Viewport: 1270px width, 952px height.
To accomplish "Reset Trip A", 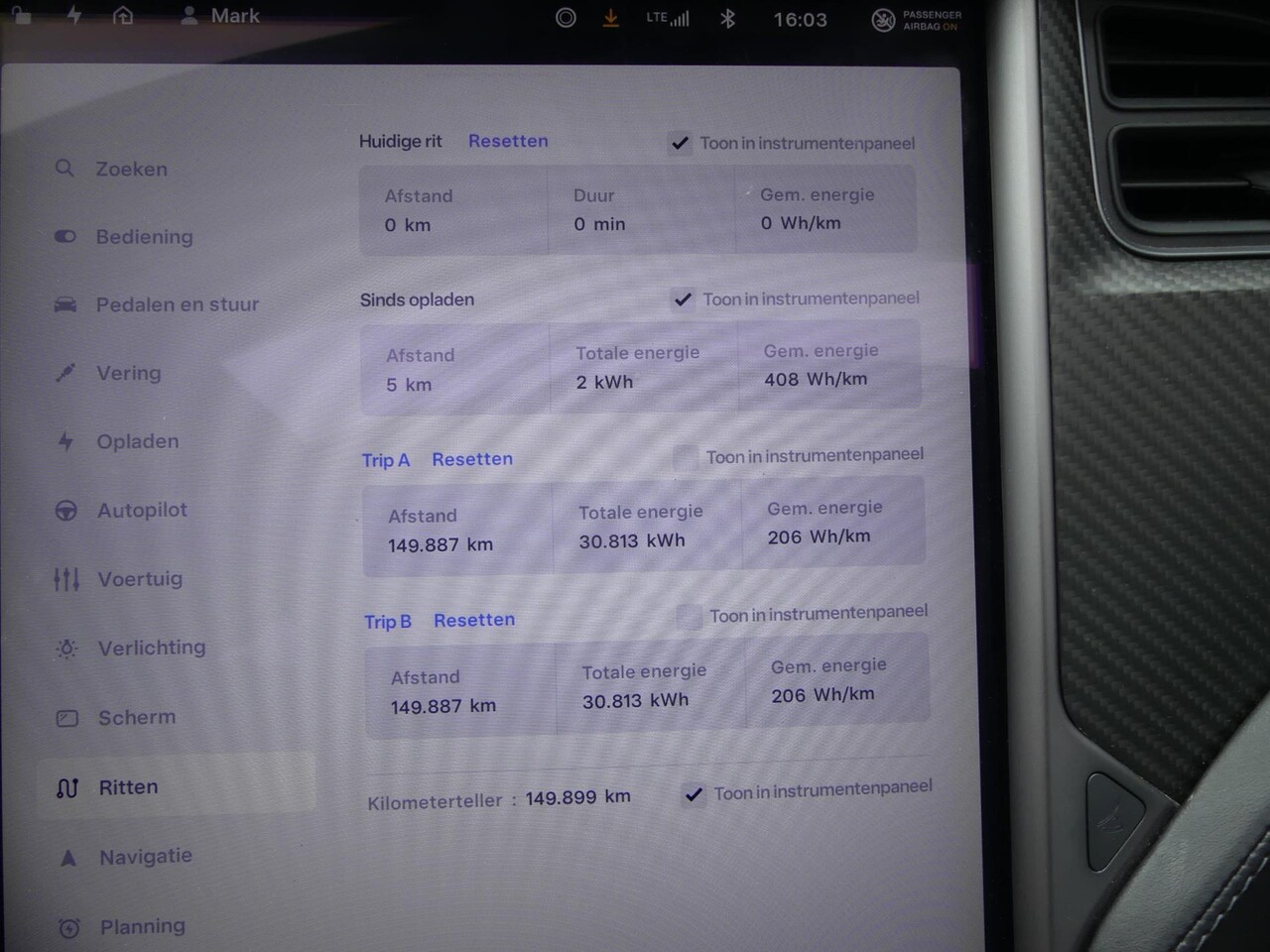I will tap(472, 459).
